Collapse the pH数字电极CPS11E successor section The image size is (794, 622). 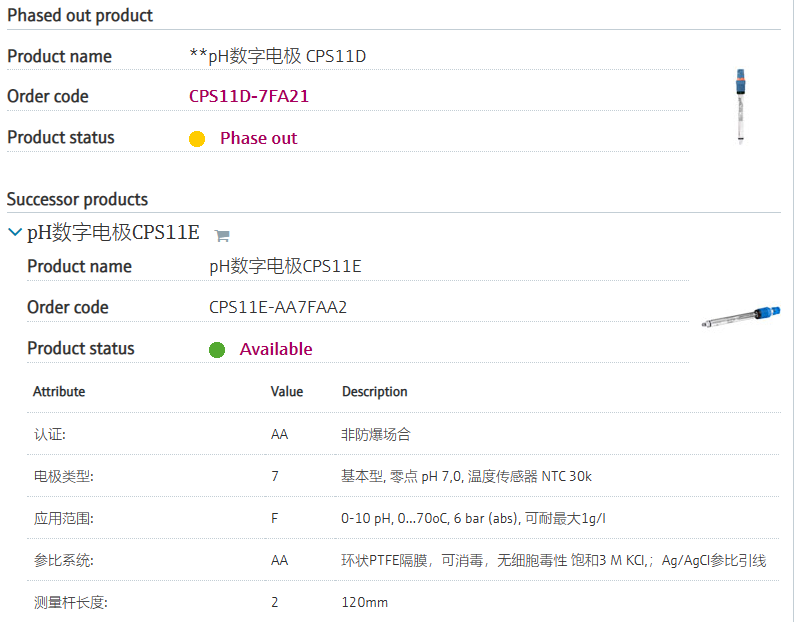[14, 232]
